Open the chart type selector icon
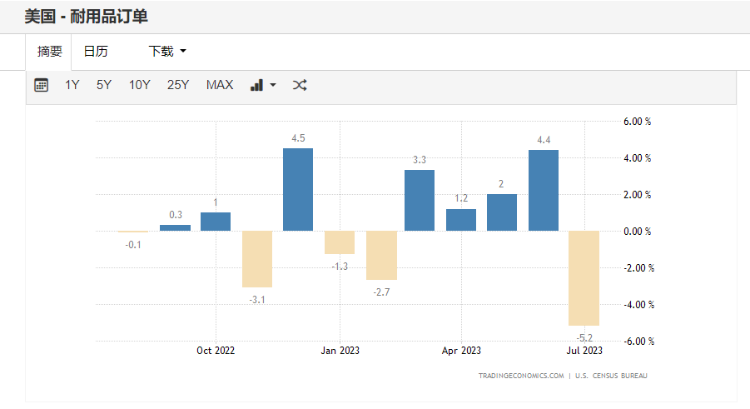 pyautogui.click(x=257, y=85)
